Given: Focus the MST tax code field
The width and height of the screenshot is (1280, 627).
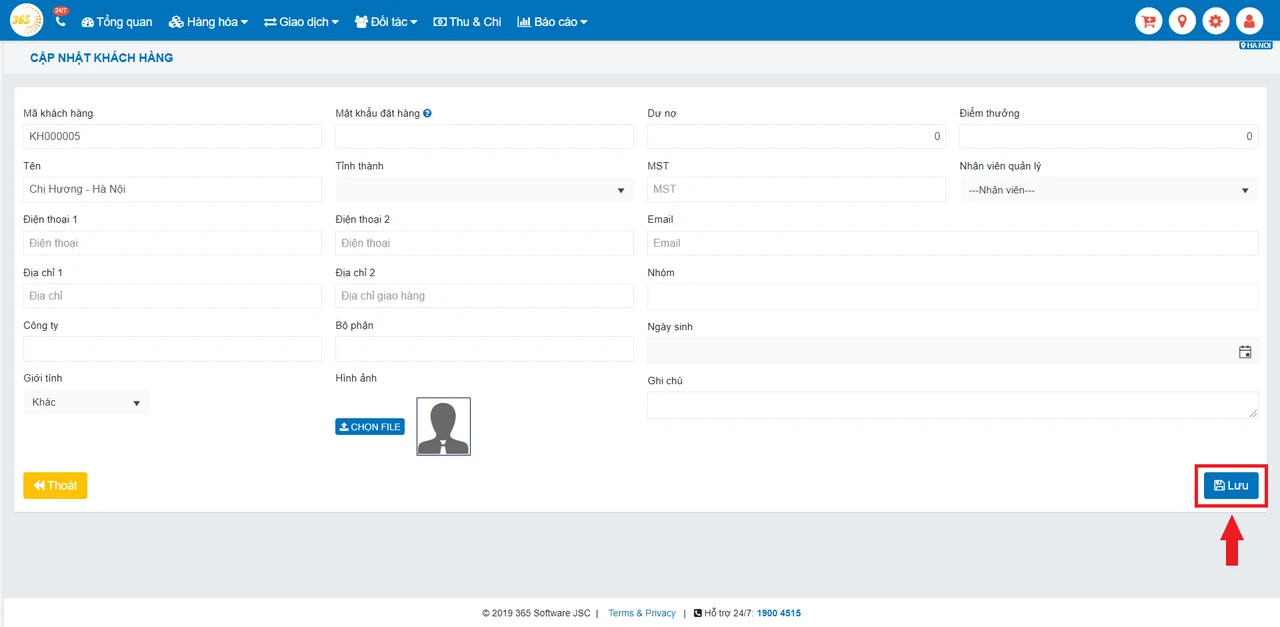Looking at the screenshot, I should (x=796, y=190).
